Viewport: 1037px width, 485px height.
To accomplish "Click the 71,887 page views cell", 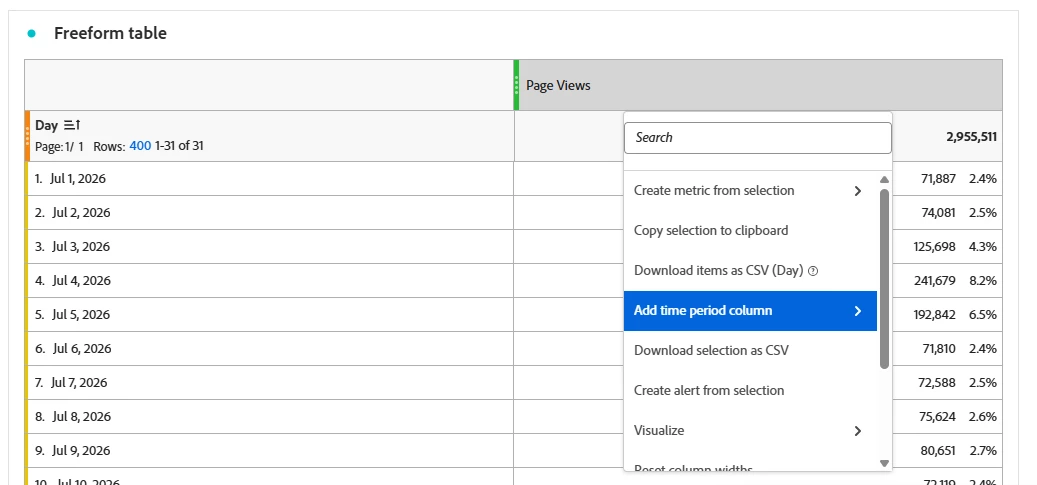I will tap(938, 179).
